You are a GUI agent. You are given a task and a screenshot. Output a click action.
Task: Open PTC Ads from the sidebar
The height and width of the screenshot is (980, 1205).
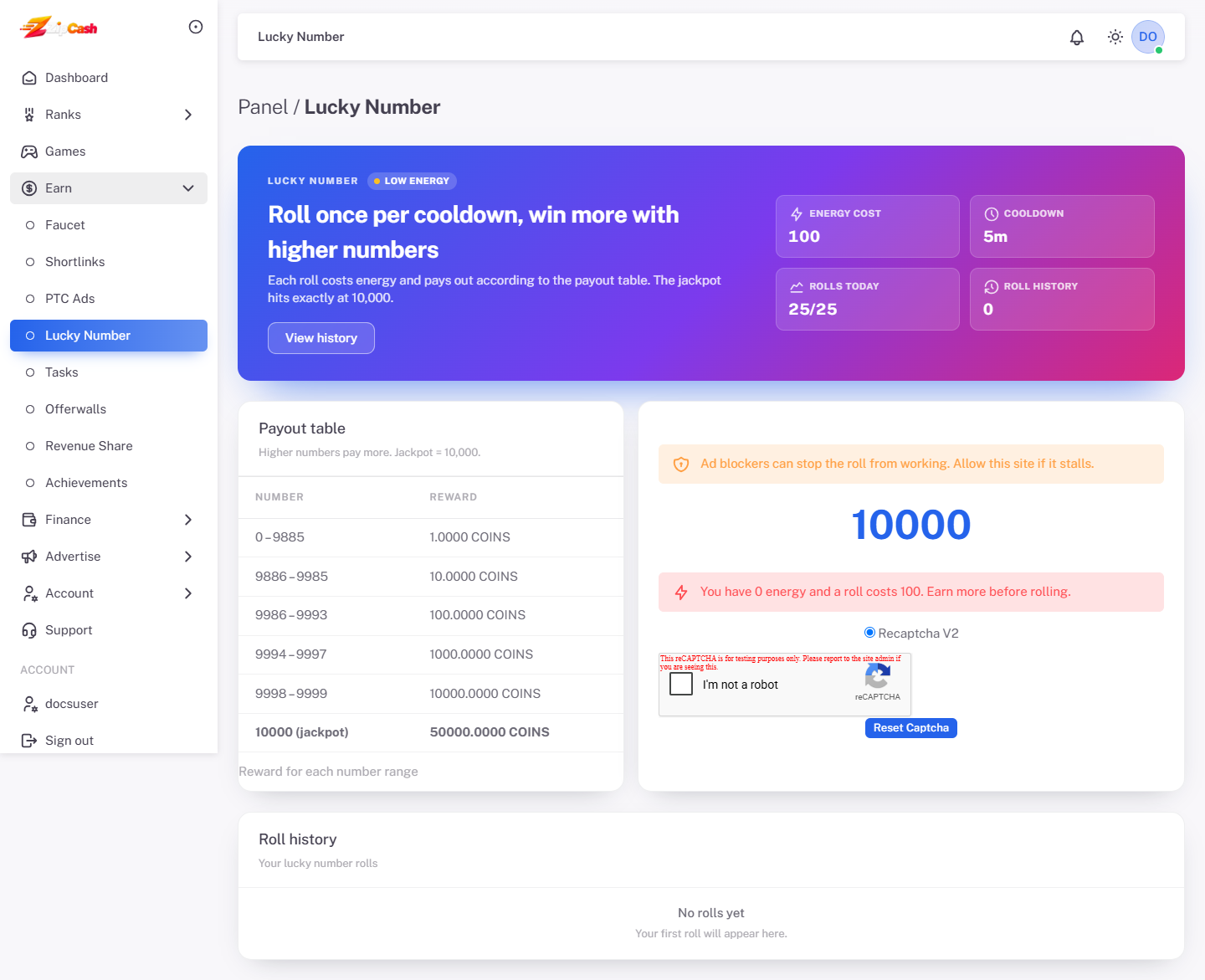coord(109,299)
